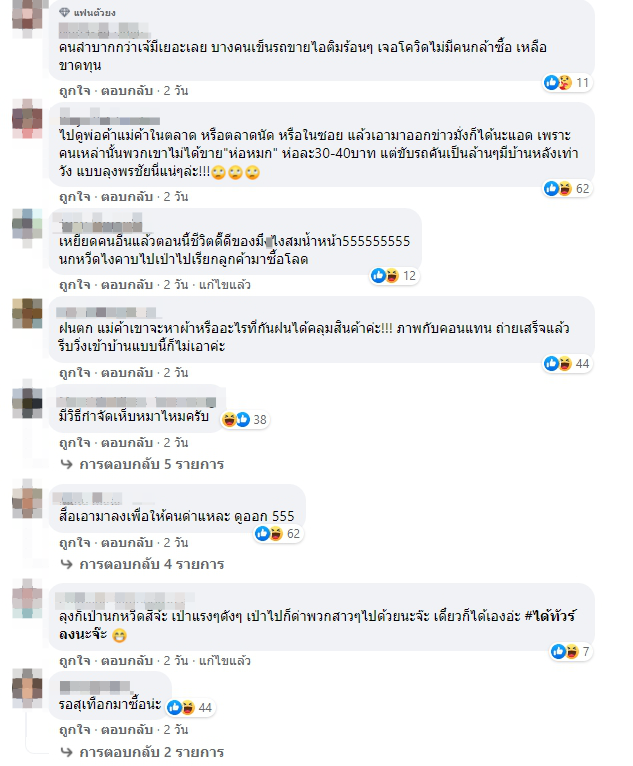Click the fan badge diamond icon
The width and height of the screenshot is (633, 766).
[x=64, y=13]
